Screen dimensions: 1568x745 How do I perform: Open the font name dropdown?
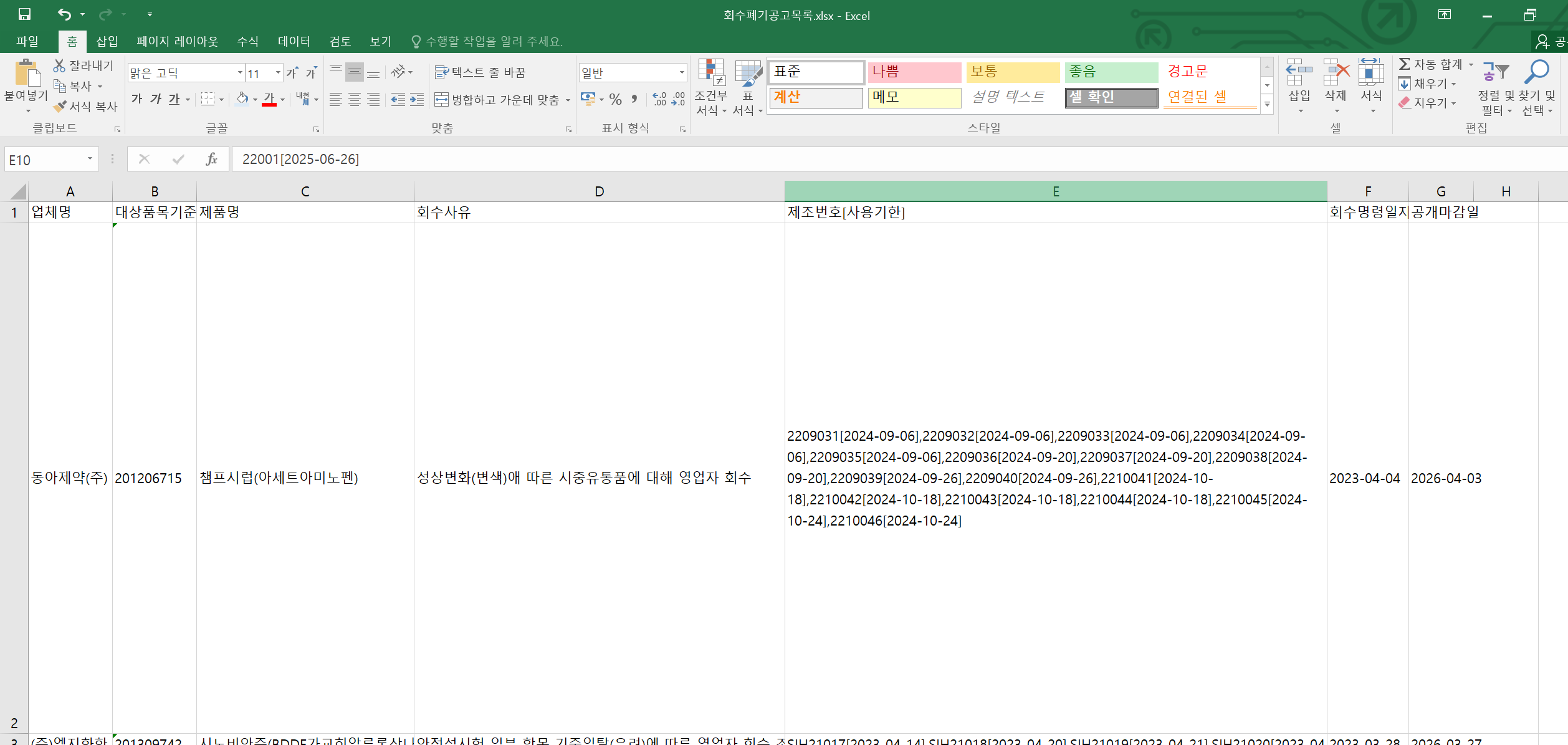240,73
